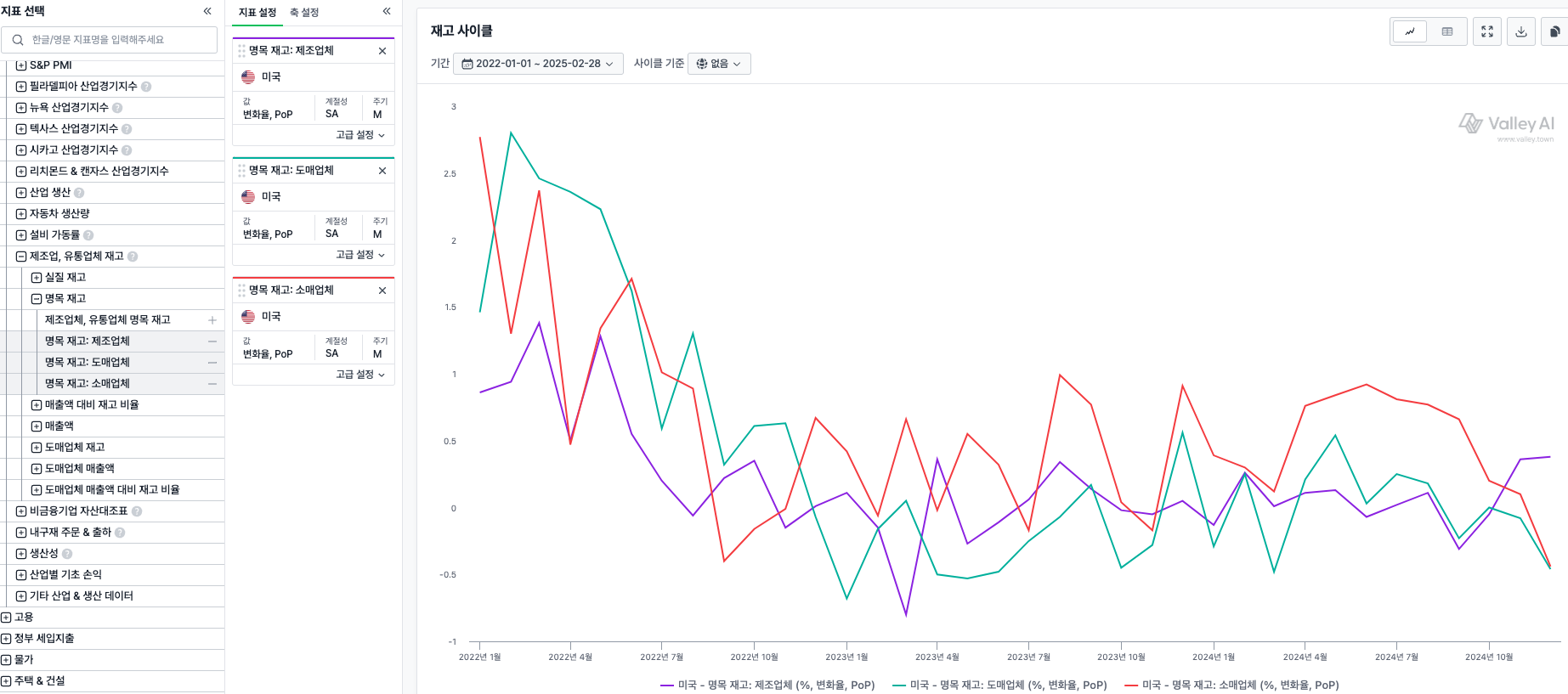The width and height of the screenshot is (1568, 694).
Task: Switch to table view
Action: [x=1447, y=31]
